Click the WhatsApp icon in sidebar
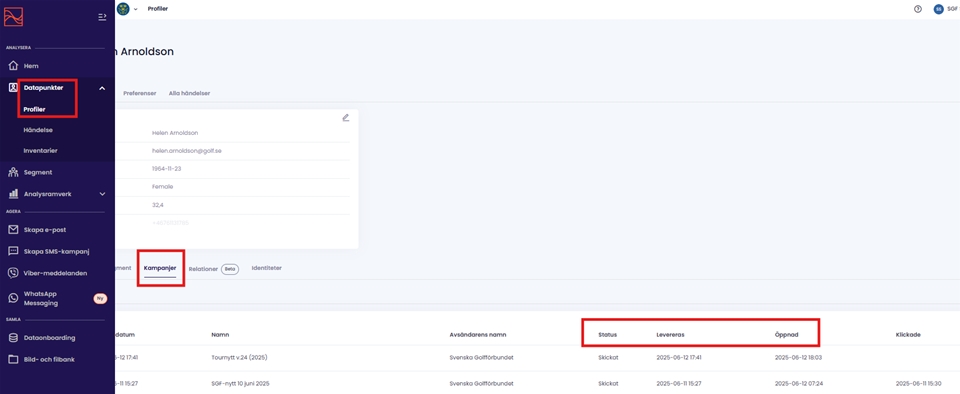 tap(13, 298)
